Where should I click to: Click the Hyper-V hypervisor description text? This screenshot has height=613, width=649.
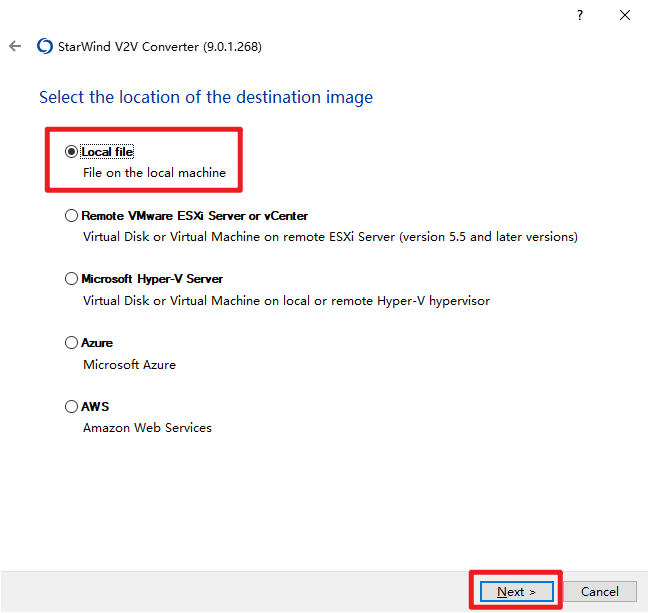(x=286, y=301)
